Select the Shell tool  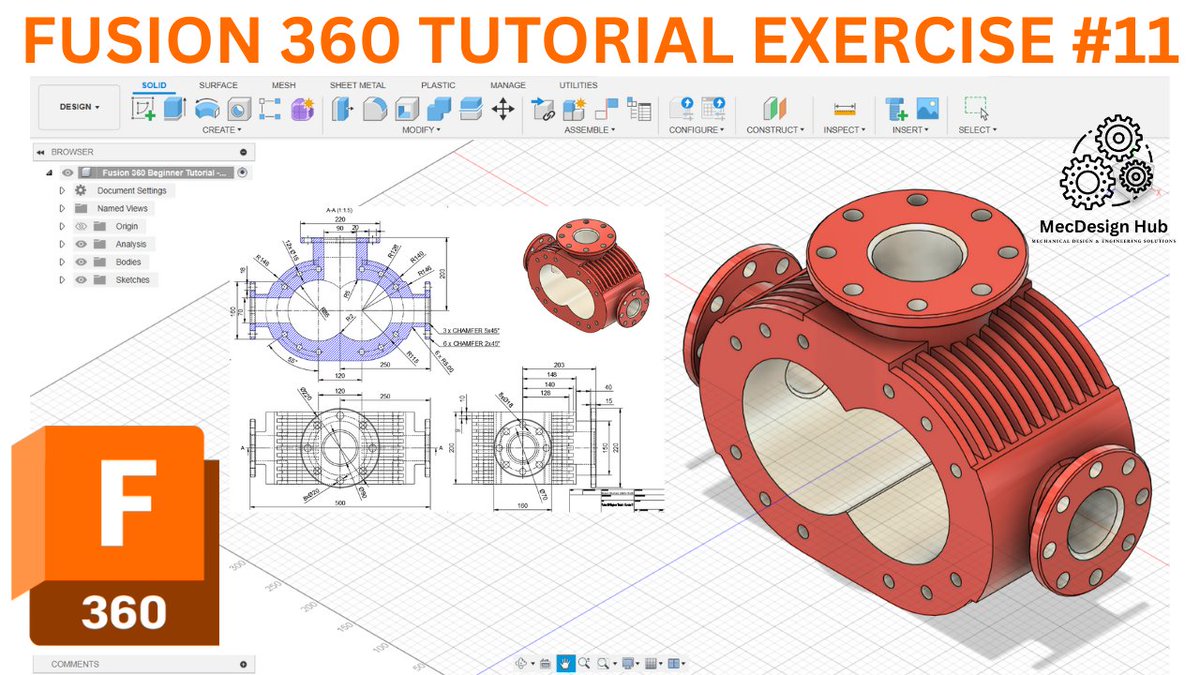pyautogui.click(x=407, y=108)
